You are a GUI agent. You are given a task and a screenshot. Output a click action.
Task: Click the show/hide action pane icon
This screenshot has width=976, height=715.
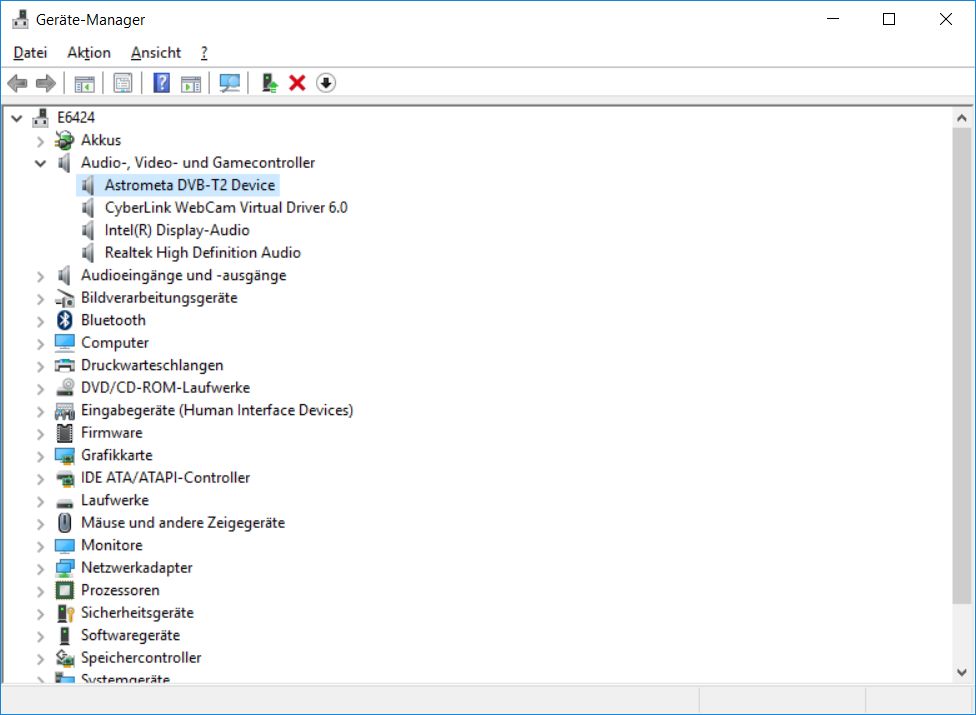[191, 83]
